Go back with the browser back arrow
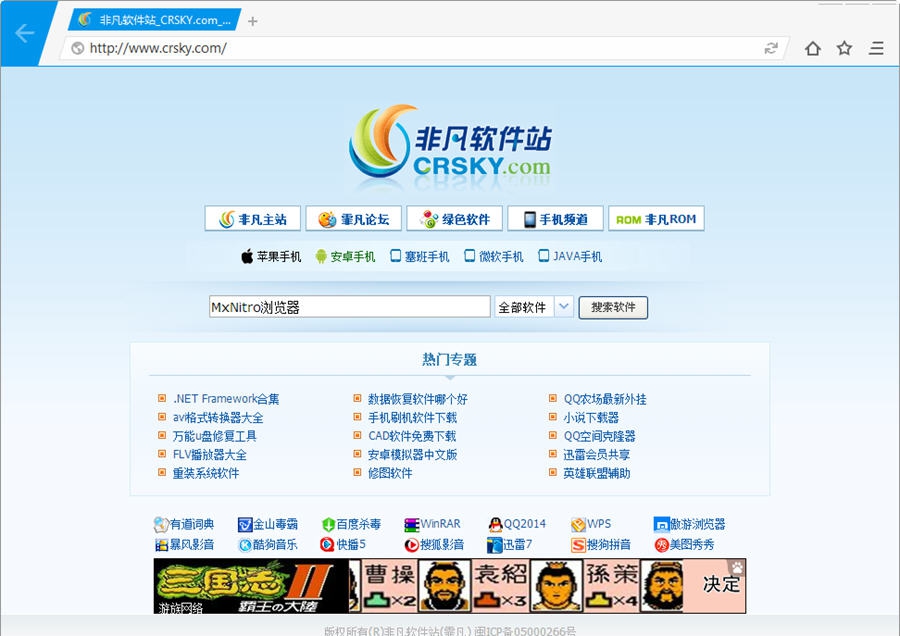The height and width of the screenshot is (636, 900). click(x=24, y=33)
